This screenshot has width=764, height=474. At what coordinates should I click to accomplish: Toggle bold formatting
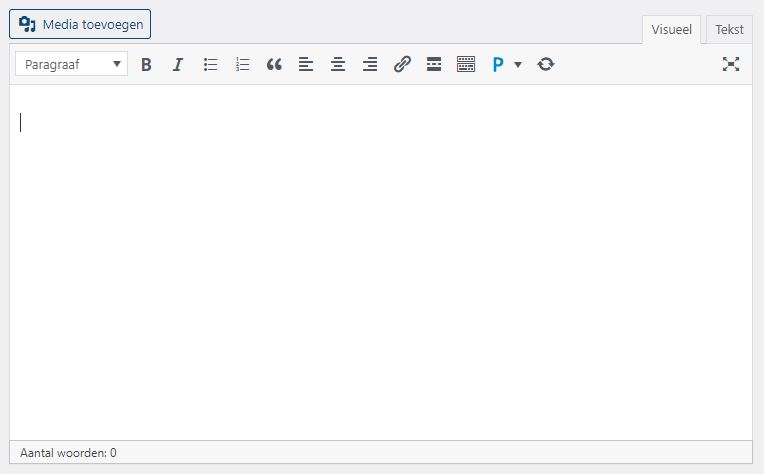(146, 64)
